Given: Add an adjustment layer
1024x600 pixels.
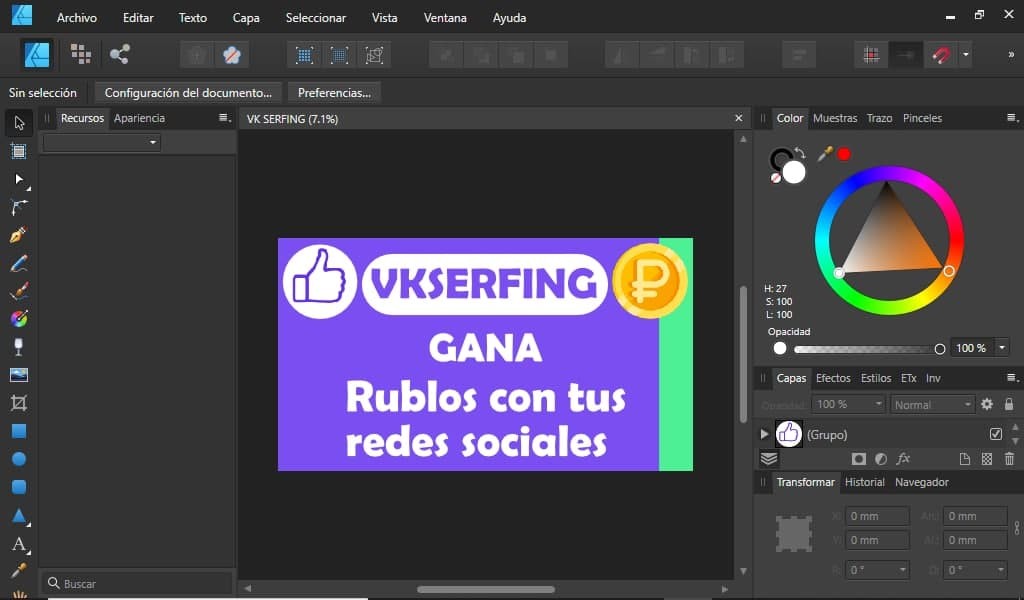Looking at the screenshot, I should 880,459.
